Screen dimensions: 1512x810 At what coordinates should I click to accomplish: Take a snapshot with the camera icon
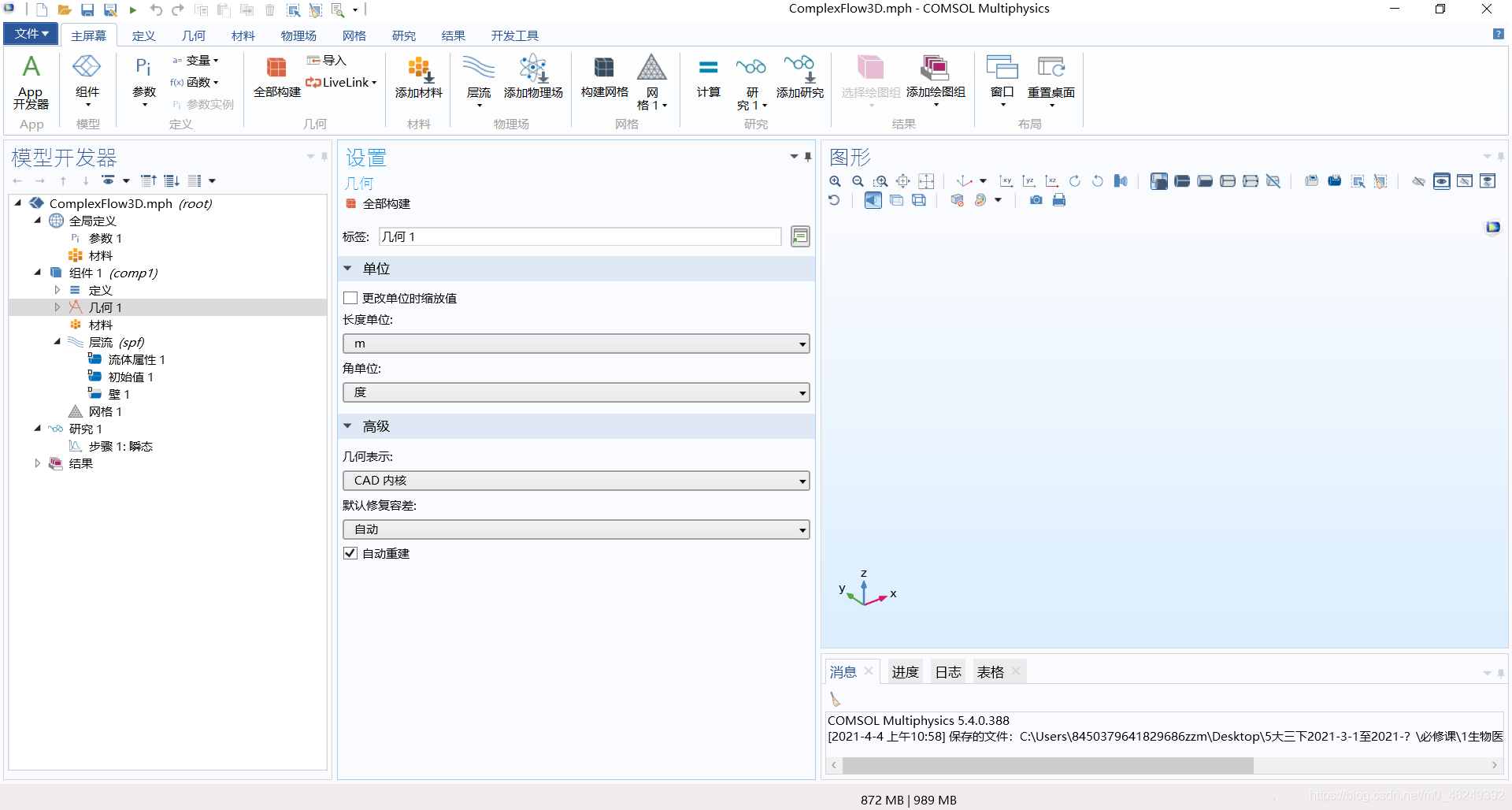click(x=1036, y=200)
